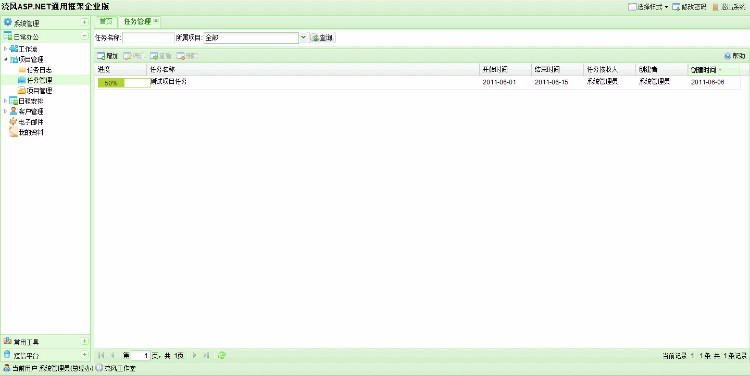Sort by the 创建者 column header
This screenshot has width=750, height=376.
(x=662, y=69)
